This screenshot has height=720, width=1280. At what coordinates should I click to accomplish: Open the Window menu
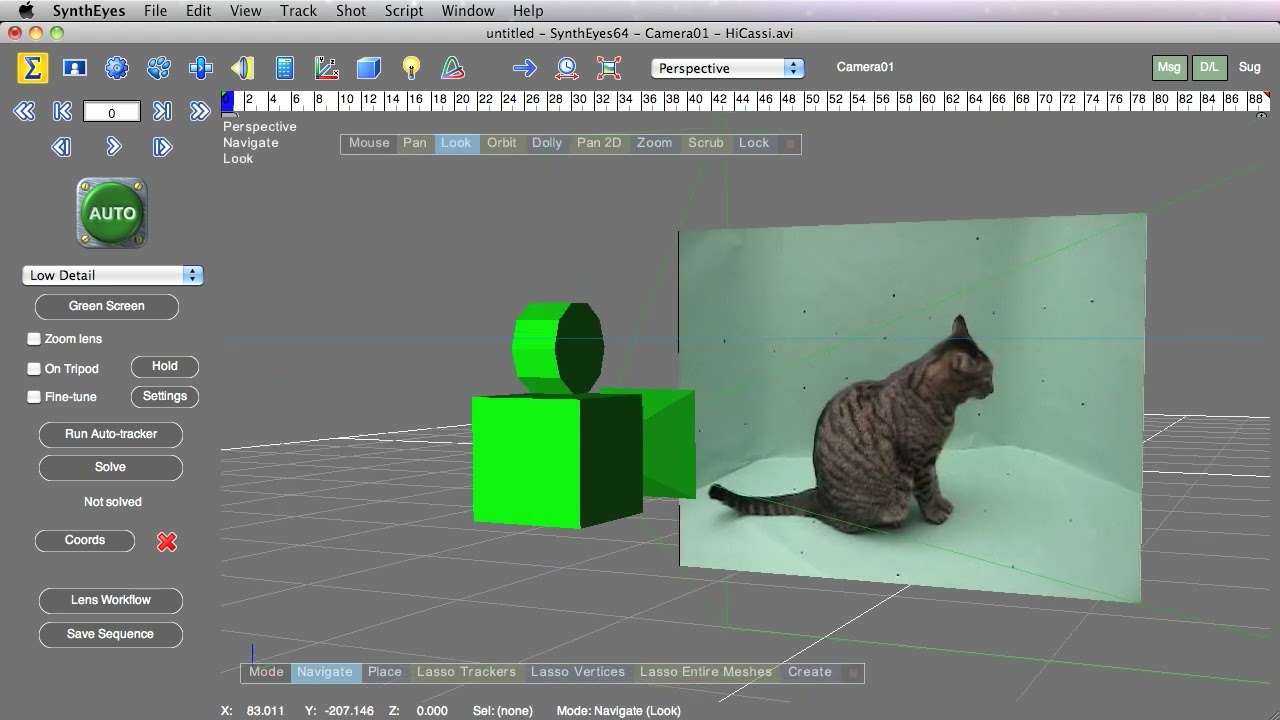[467, 11]
